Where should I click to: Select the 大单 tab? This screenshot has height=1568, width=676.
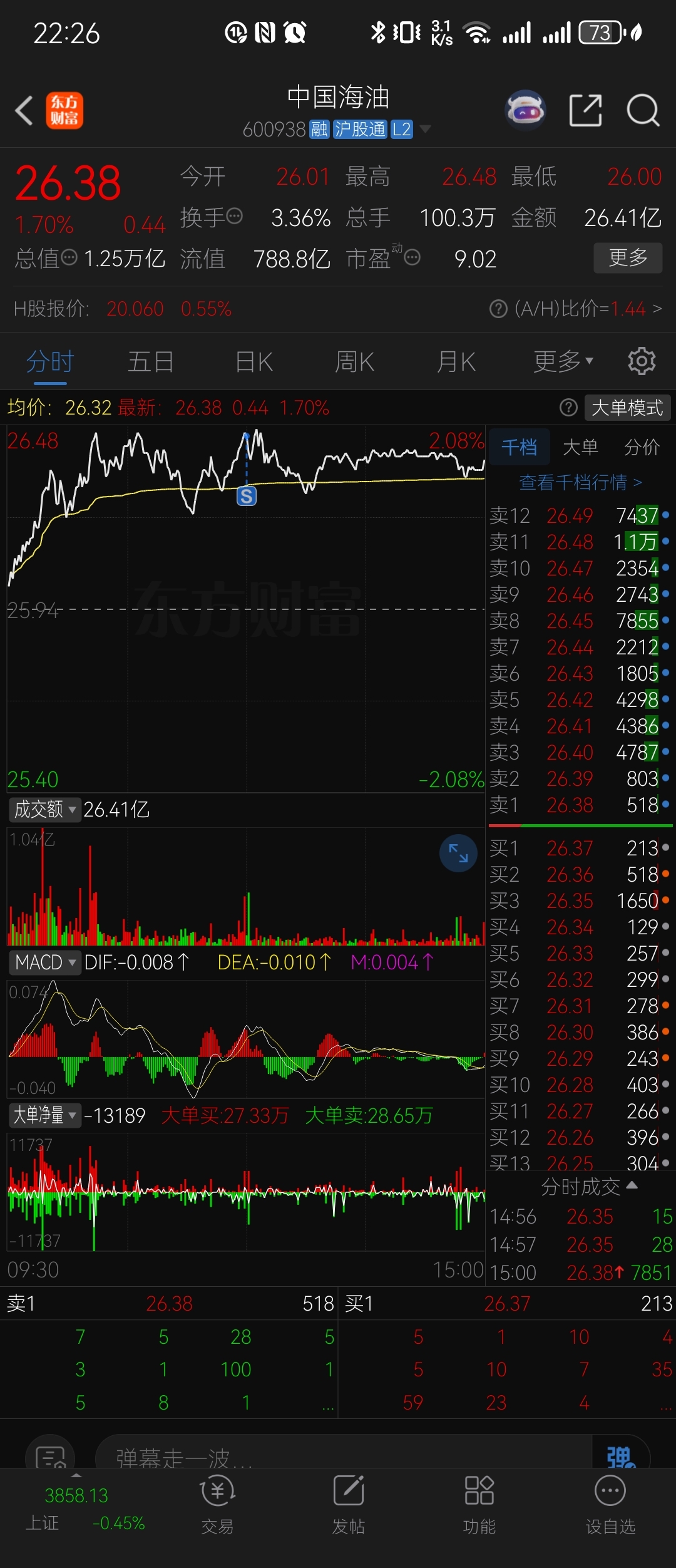(581, 447)
